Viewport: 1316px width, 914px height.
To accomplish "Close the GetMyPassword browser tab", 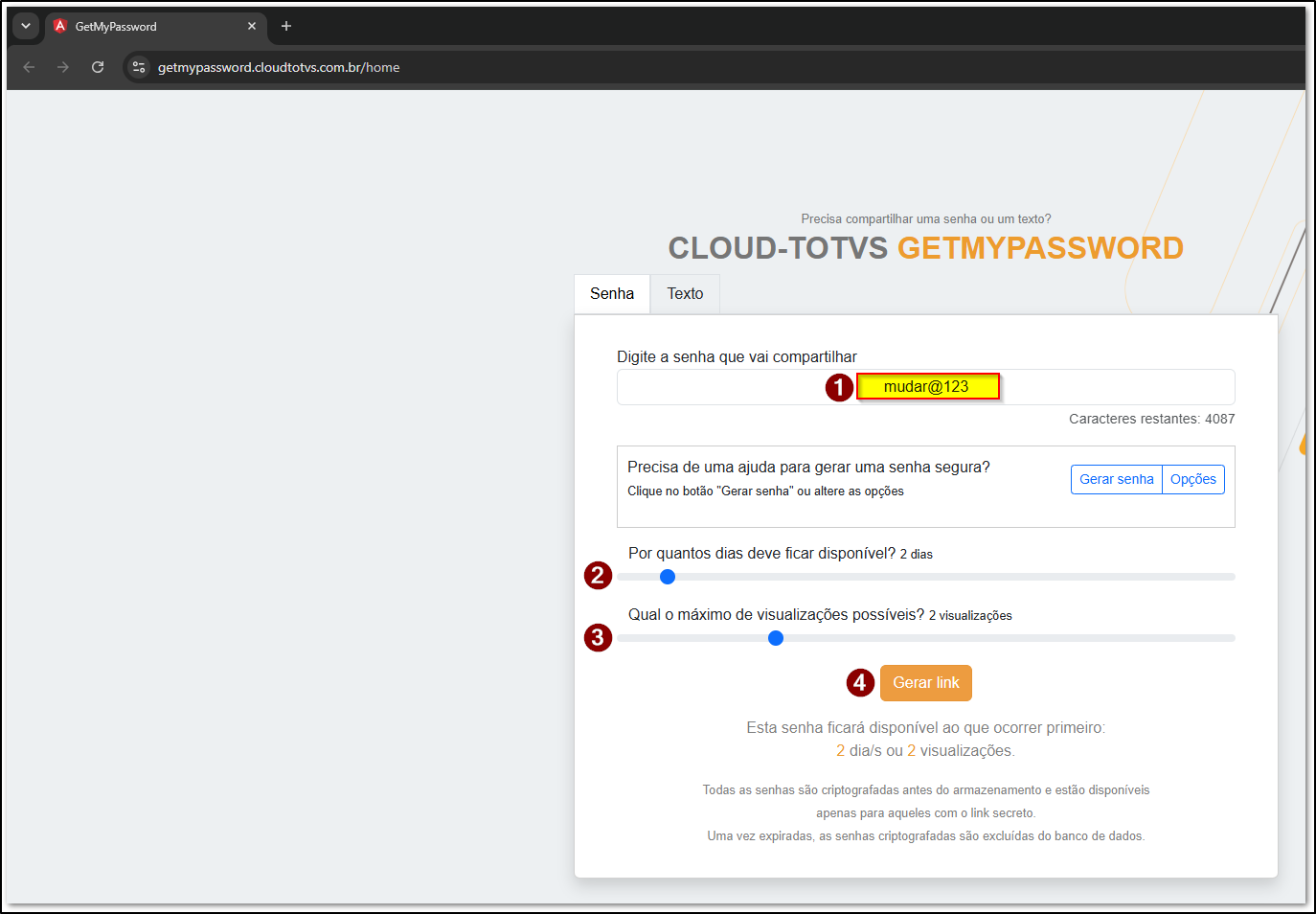I will pos(252,26).
